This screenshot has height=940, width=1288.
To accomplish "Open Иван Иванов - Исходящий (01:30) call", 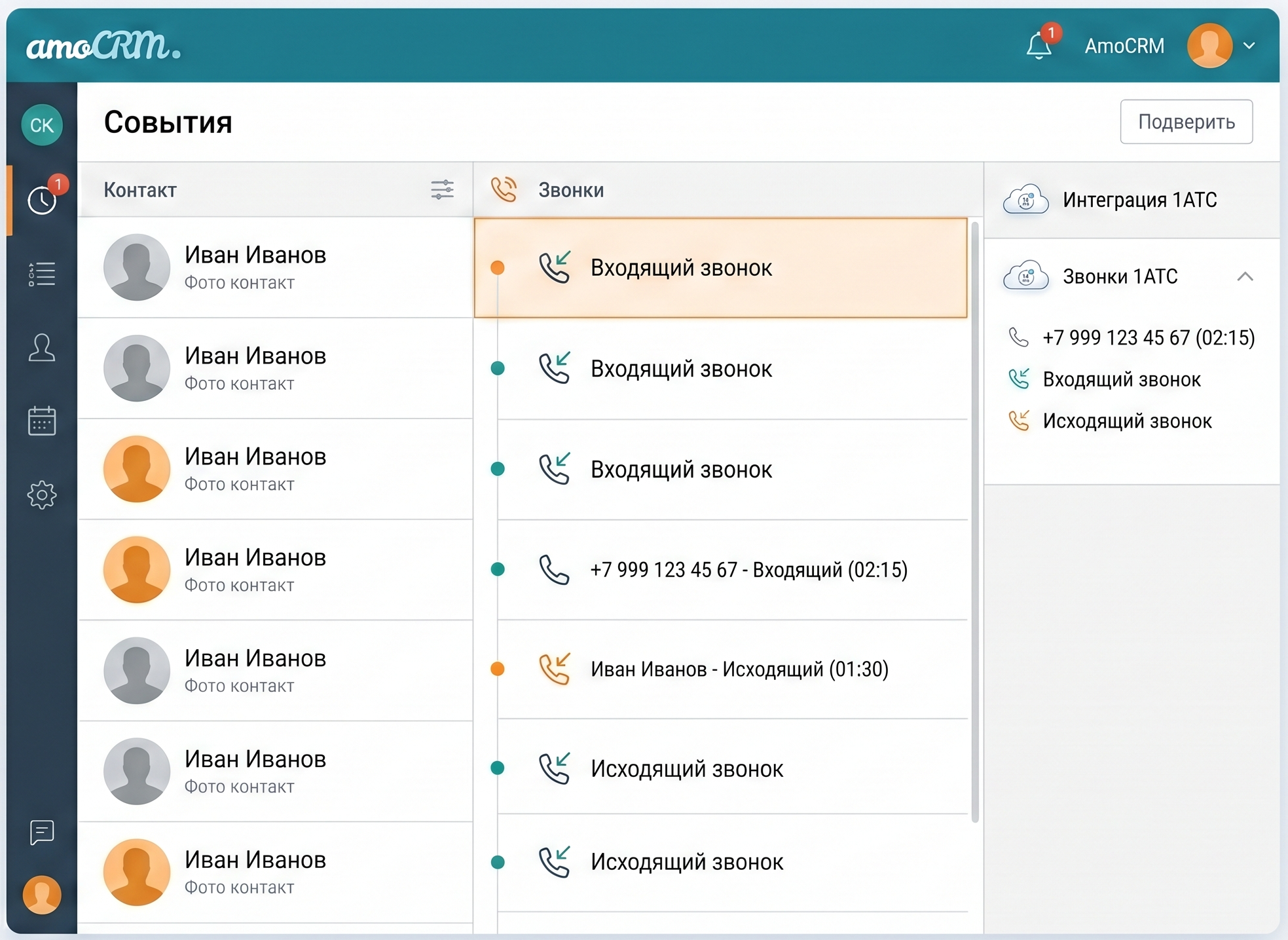I will click(739, 669).
